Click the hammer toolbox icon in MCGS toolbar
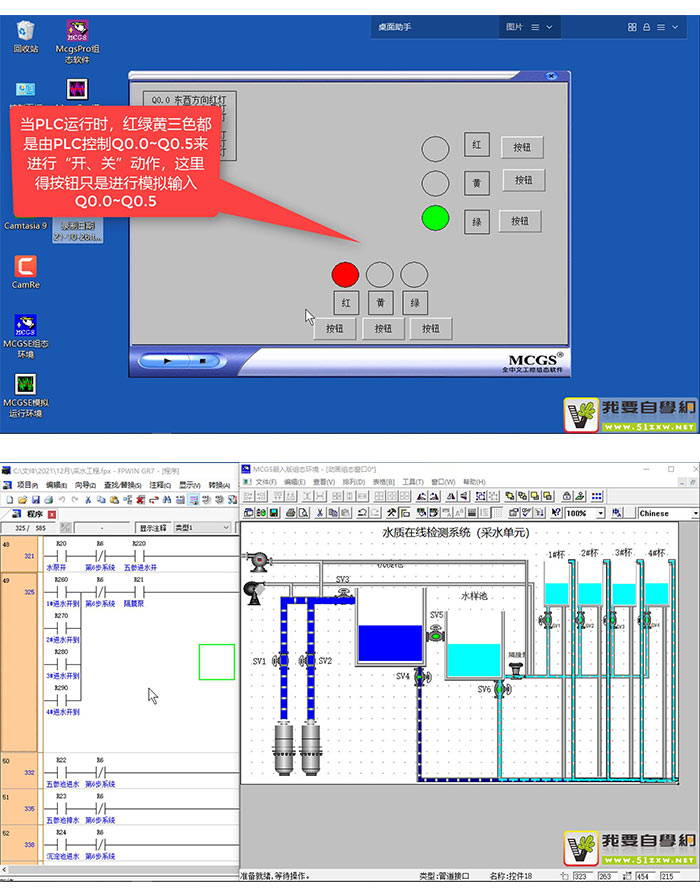Screen dimensions: 700x890 click(x=392, y=513)
